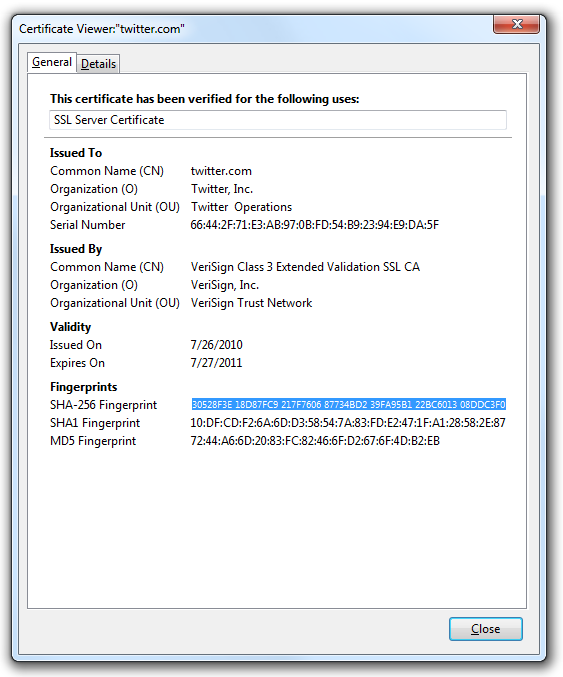Click the serial number value 66:44:2F:71
Screen dimensions: 563x677
point(315,225)
